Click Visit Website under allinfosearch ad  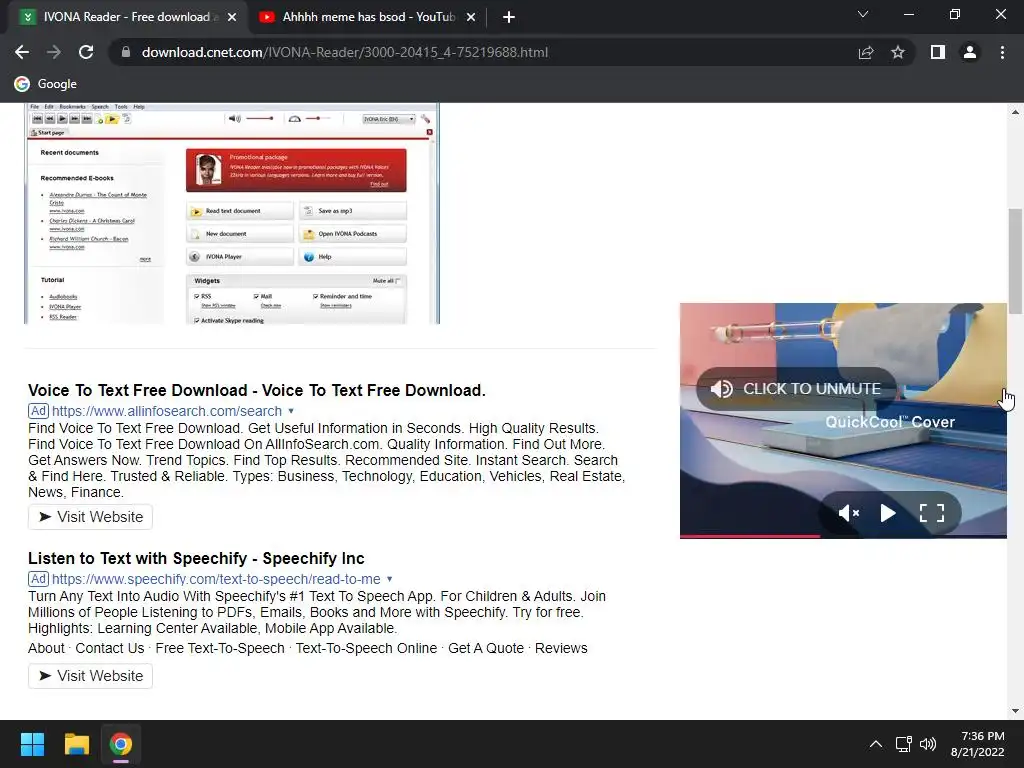click(90, 517)
